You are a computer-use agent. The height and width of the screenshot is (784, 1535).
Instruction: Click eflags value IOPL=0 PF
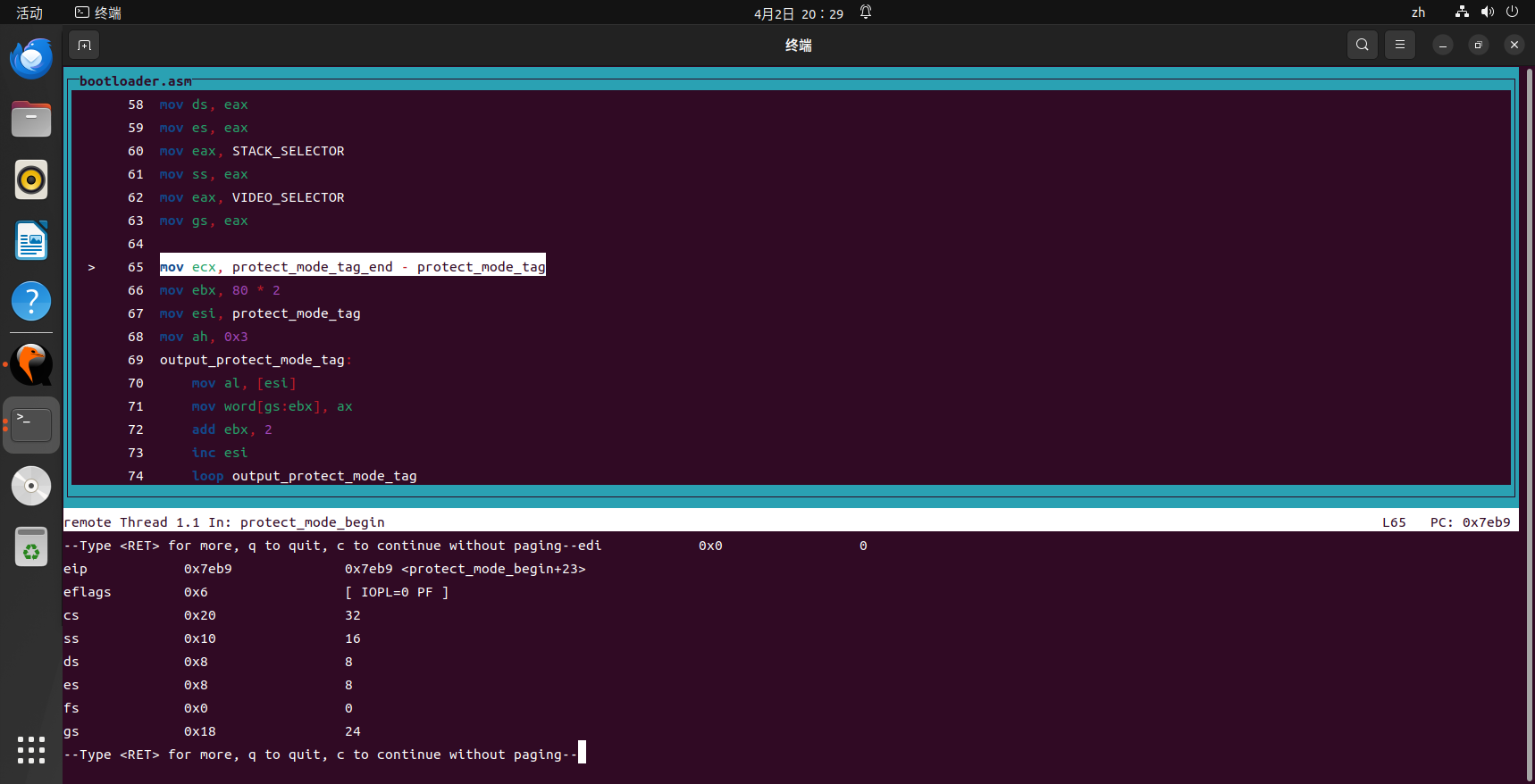397,592
